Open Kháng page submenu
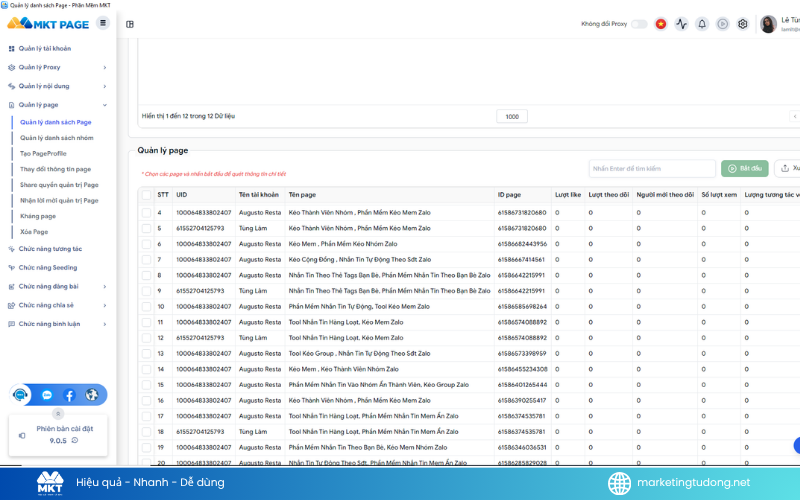Screen dimensions: 800x500 [38, 216]
